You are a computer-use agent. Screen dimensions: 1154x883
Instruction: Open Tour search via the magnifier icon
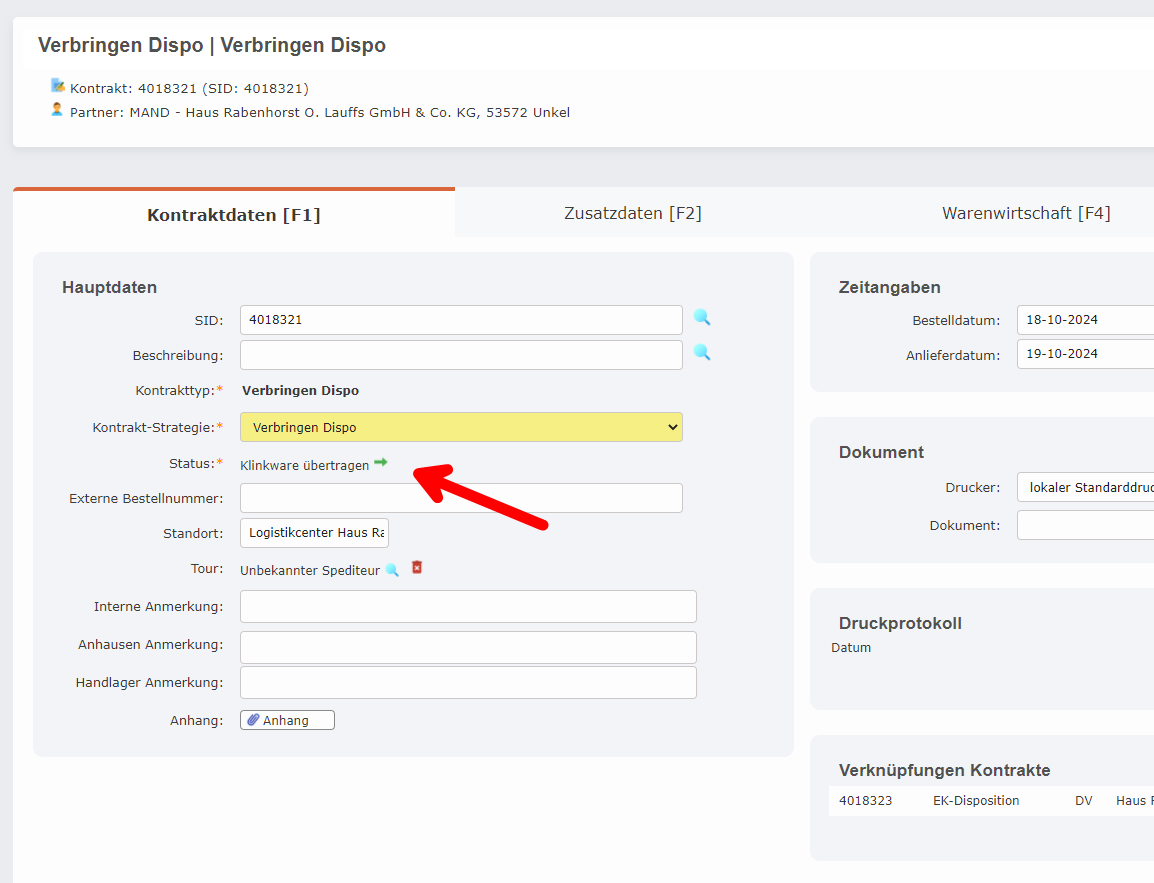[x=392, y=568]
